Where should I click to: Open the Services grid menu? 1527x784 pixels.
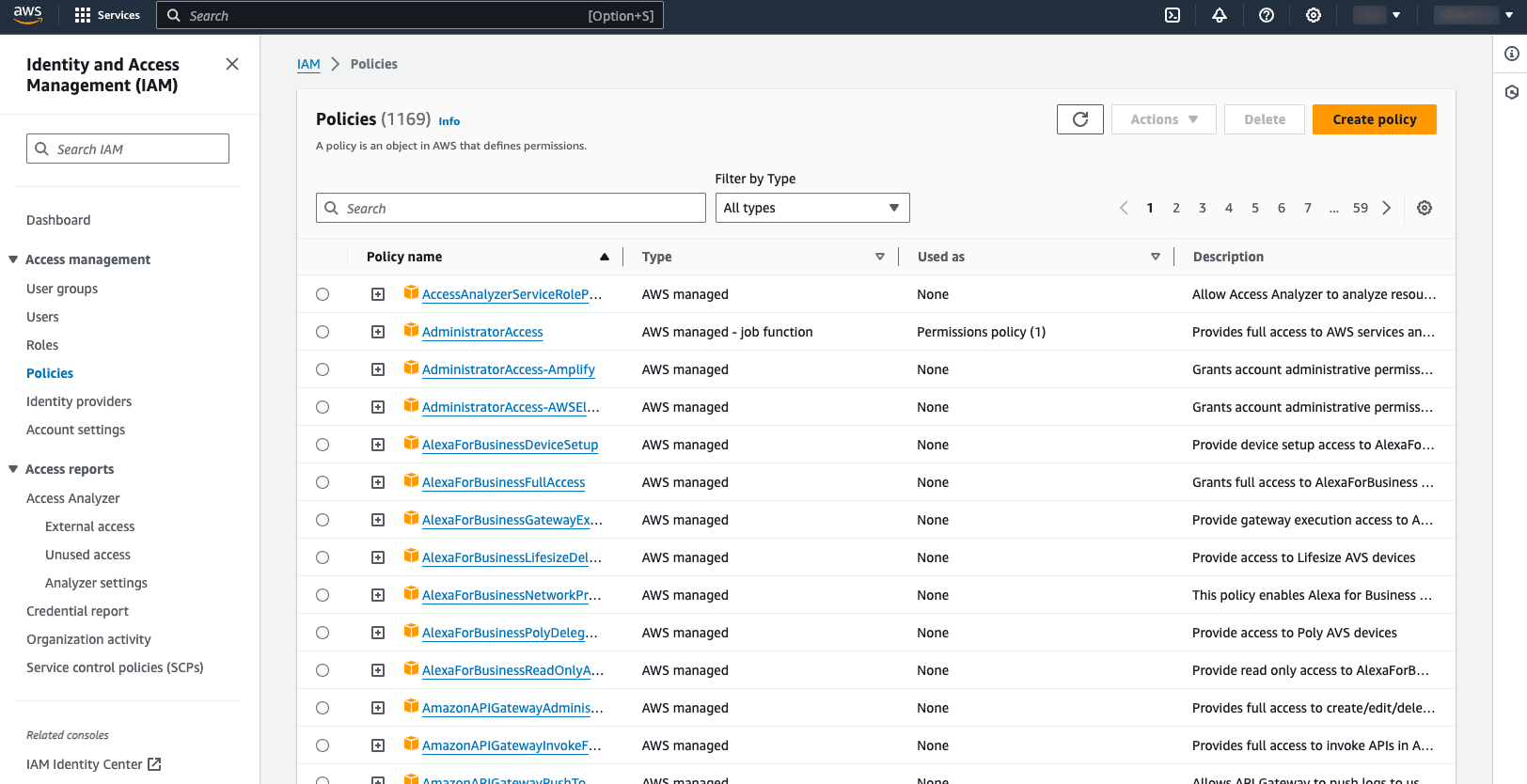(x=106, y=15)
